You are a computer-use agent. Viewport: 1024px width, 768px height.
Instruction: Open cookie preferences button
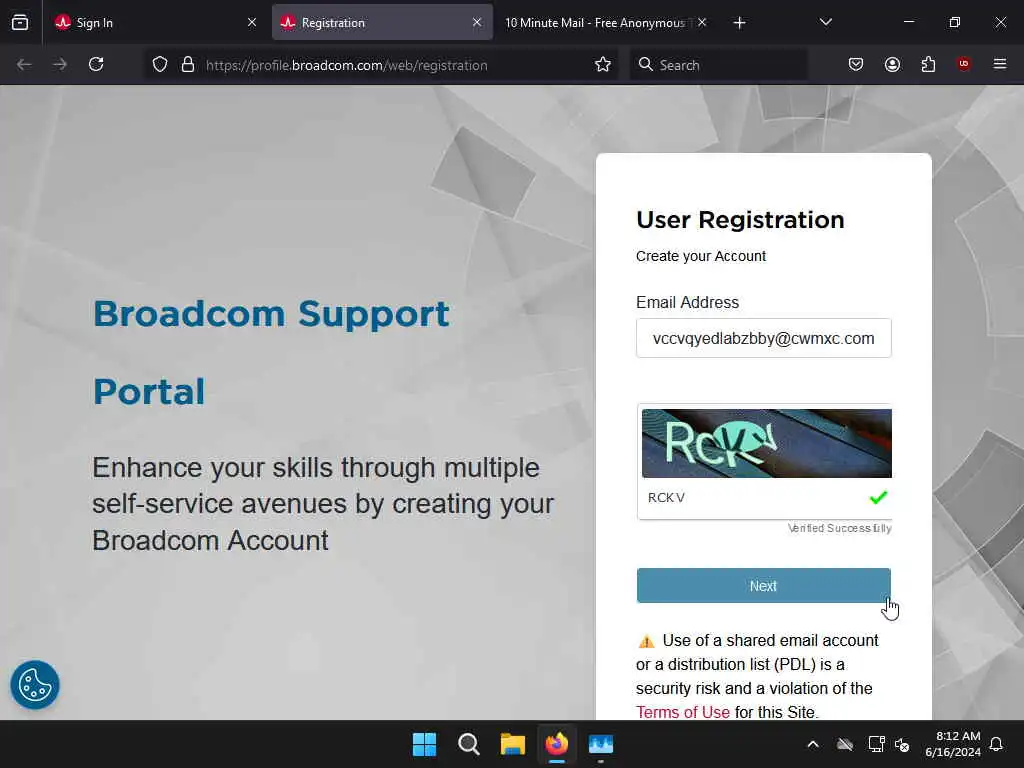(35, 685)
